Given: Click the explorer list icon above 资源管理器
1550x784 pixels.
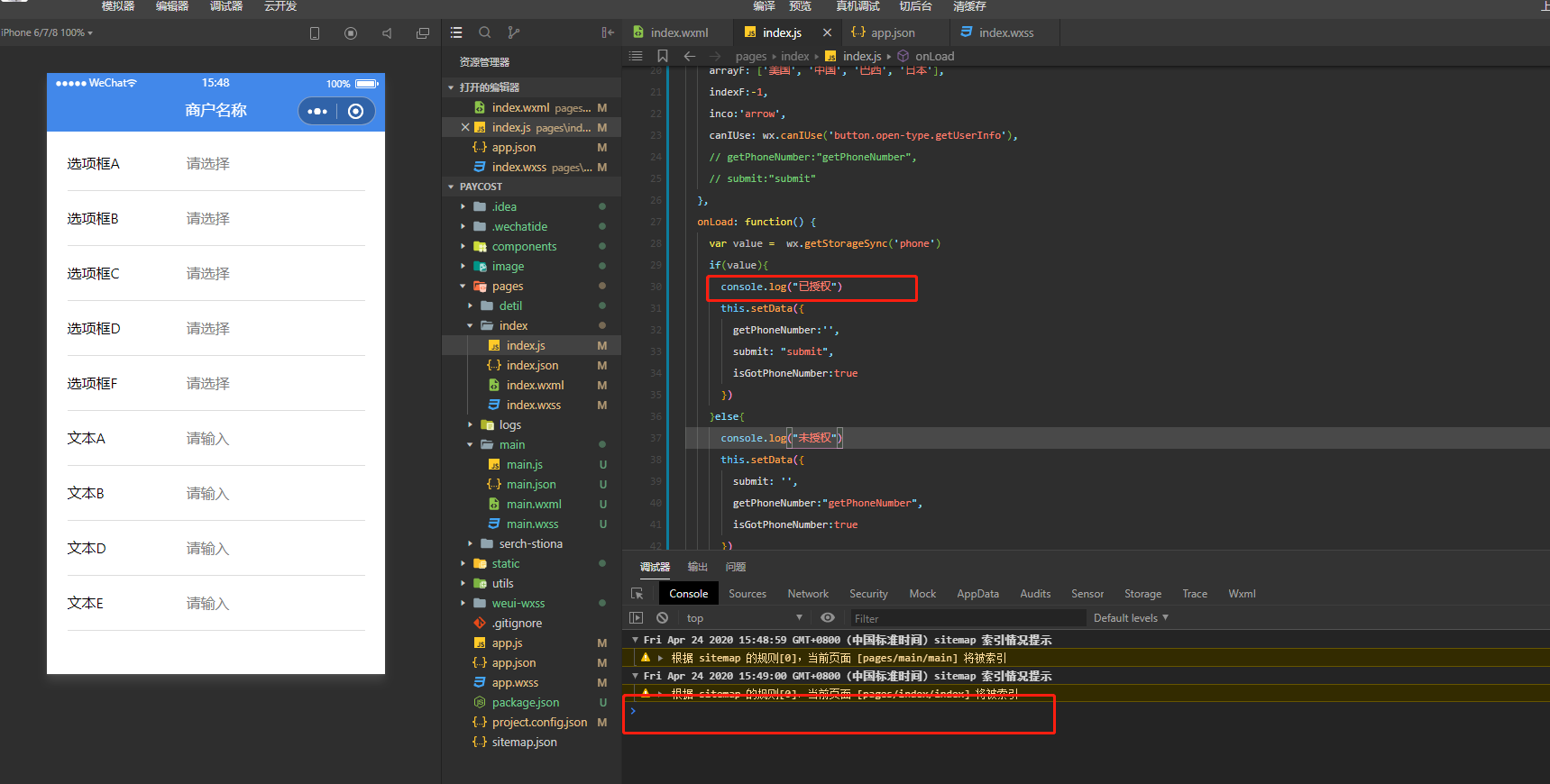Looking at the screenshot, I should (456, 32).
